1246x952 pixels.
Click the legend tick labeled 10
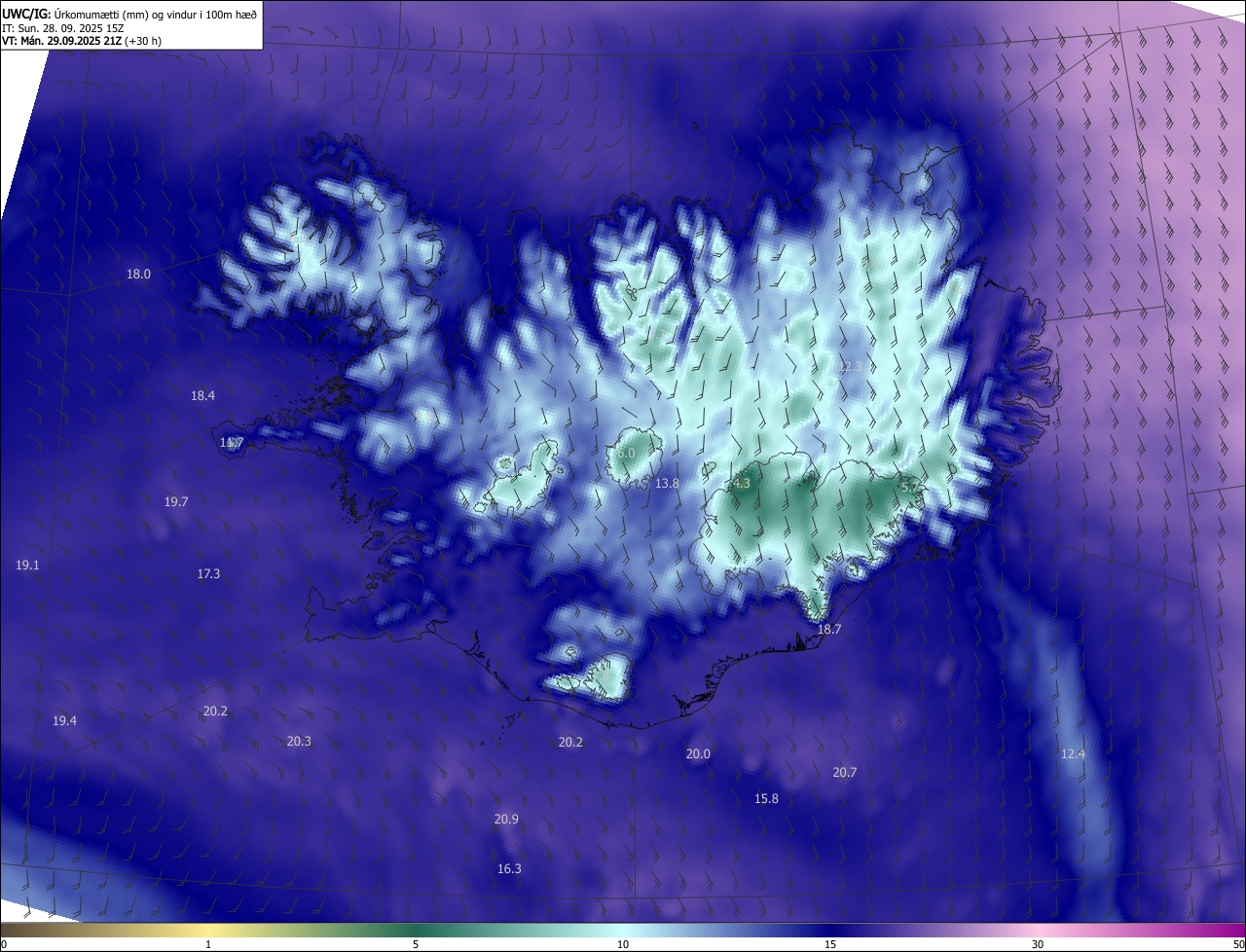623,944
